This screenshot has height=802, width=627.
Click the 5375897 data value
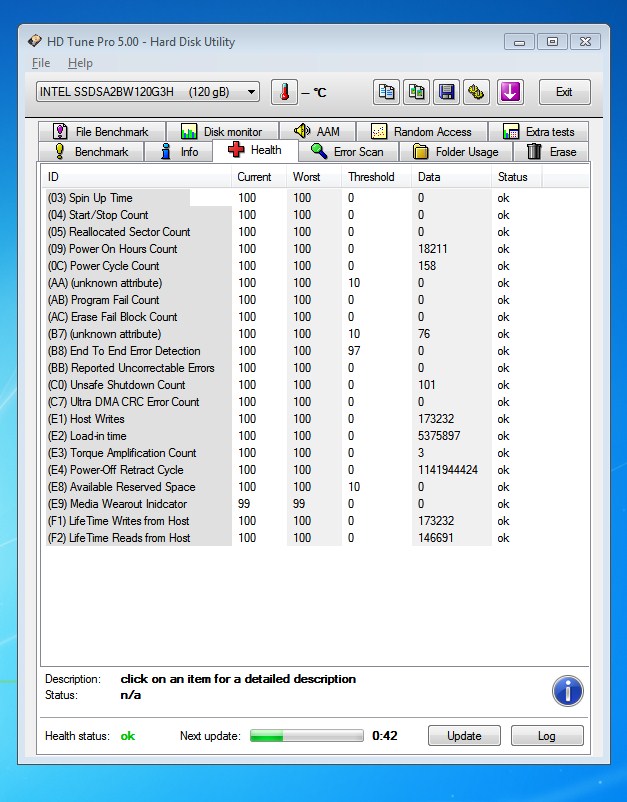pyautogui.click(x=439, y=436)
